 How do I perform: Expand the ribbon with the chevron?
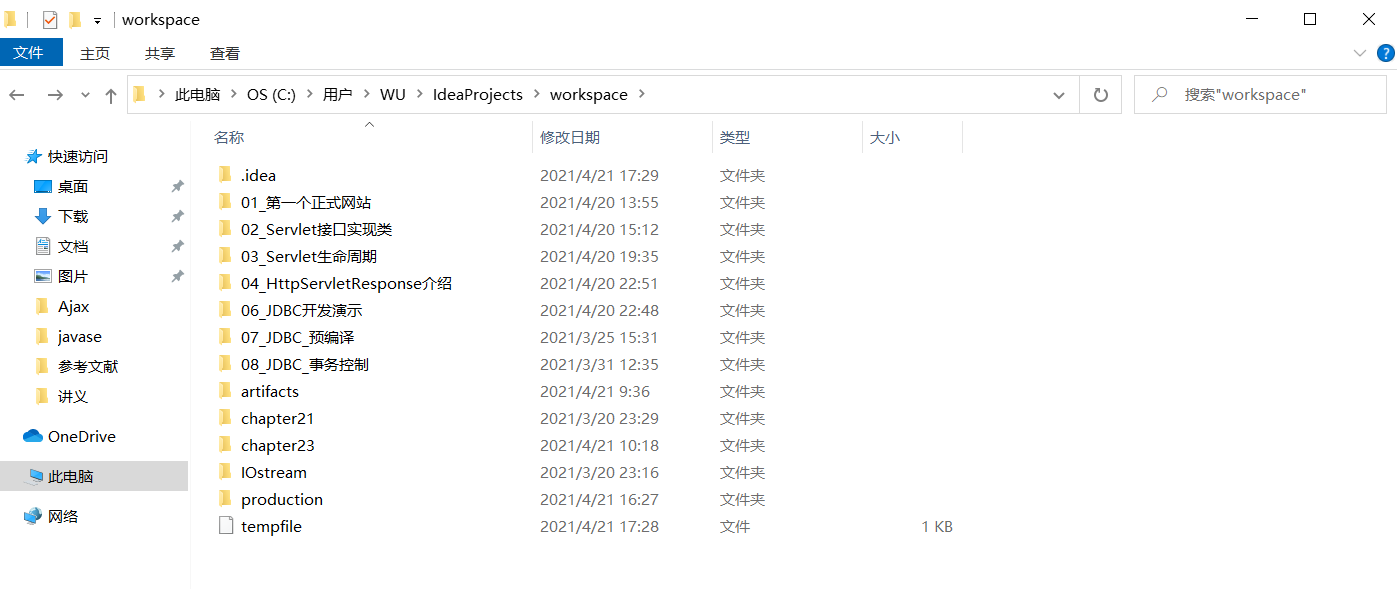tap(1360, 53)
